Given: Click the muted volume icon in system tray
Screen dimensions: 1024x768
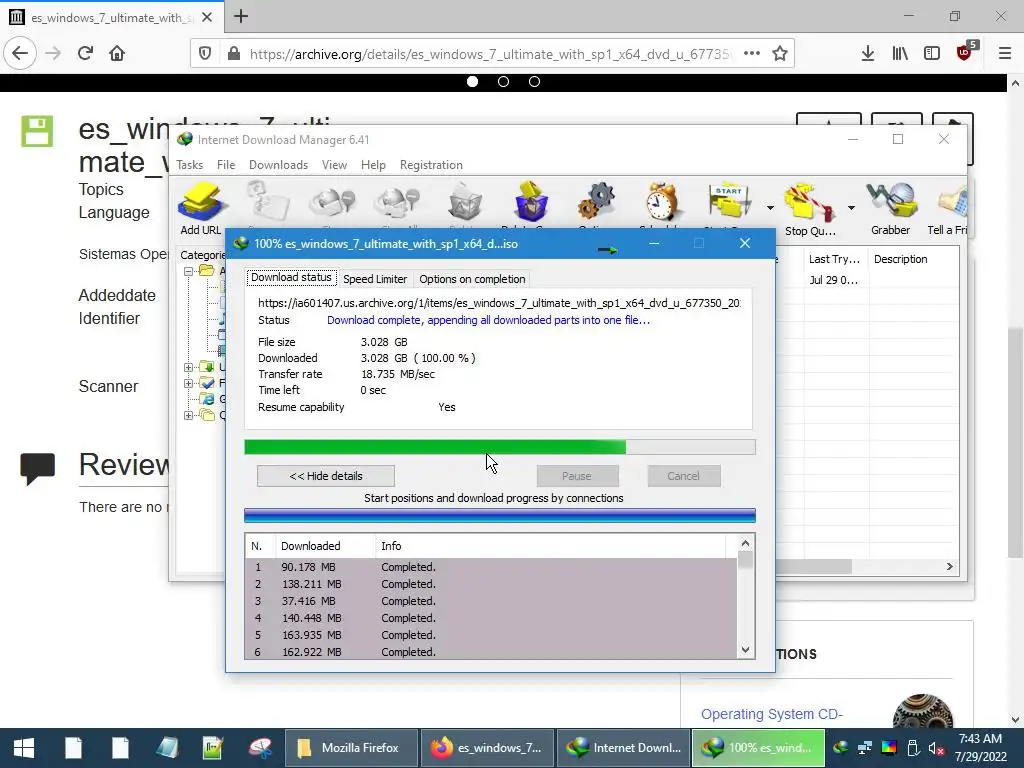Looking at the screenshot, I should tap(936, 748).
